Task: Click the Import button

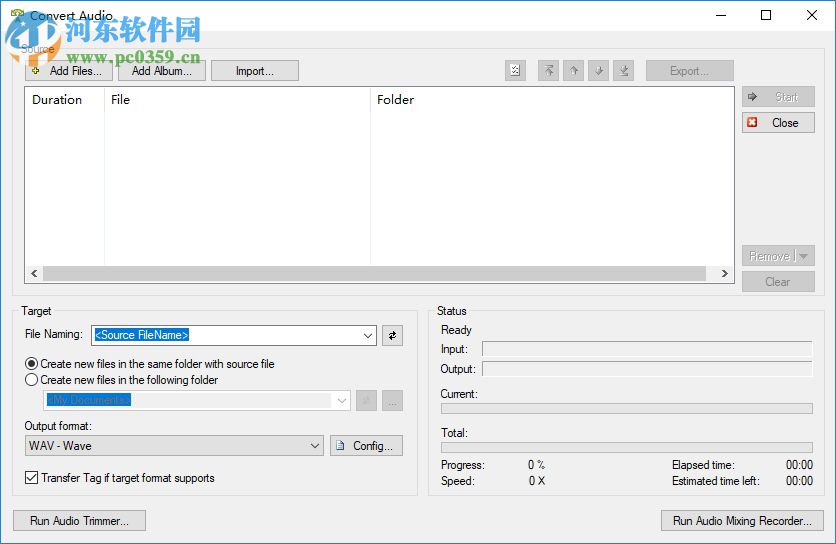Action: point(255,71)
